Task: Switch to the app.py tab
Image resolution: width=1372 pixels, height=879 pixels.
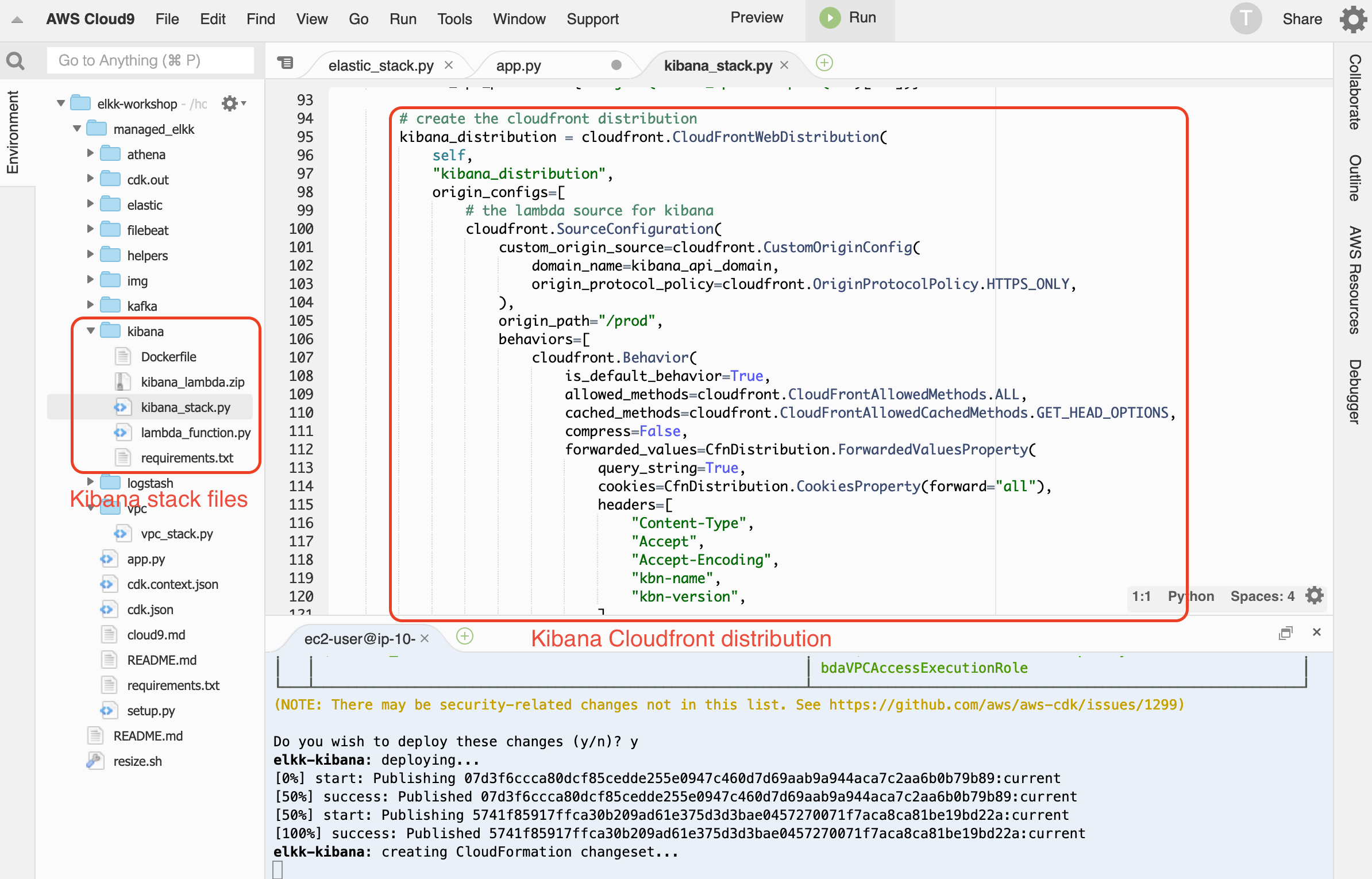Action: click(519, 65)
